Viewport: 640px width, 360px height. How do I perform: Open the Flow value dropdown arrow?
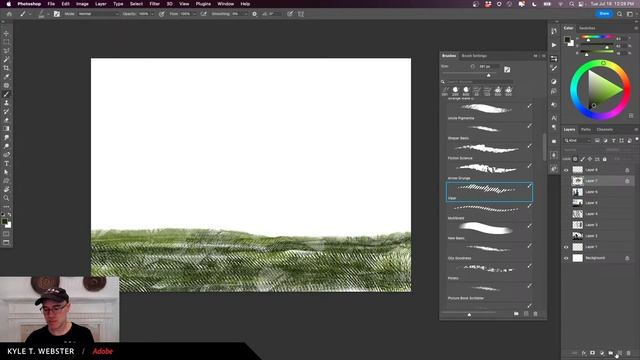pos(194,14)
